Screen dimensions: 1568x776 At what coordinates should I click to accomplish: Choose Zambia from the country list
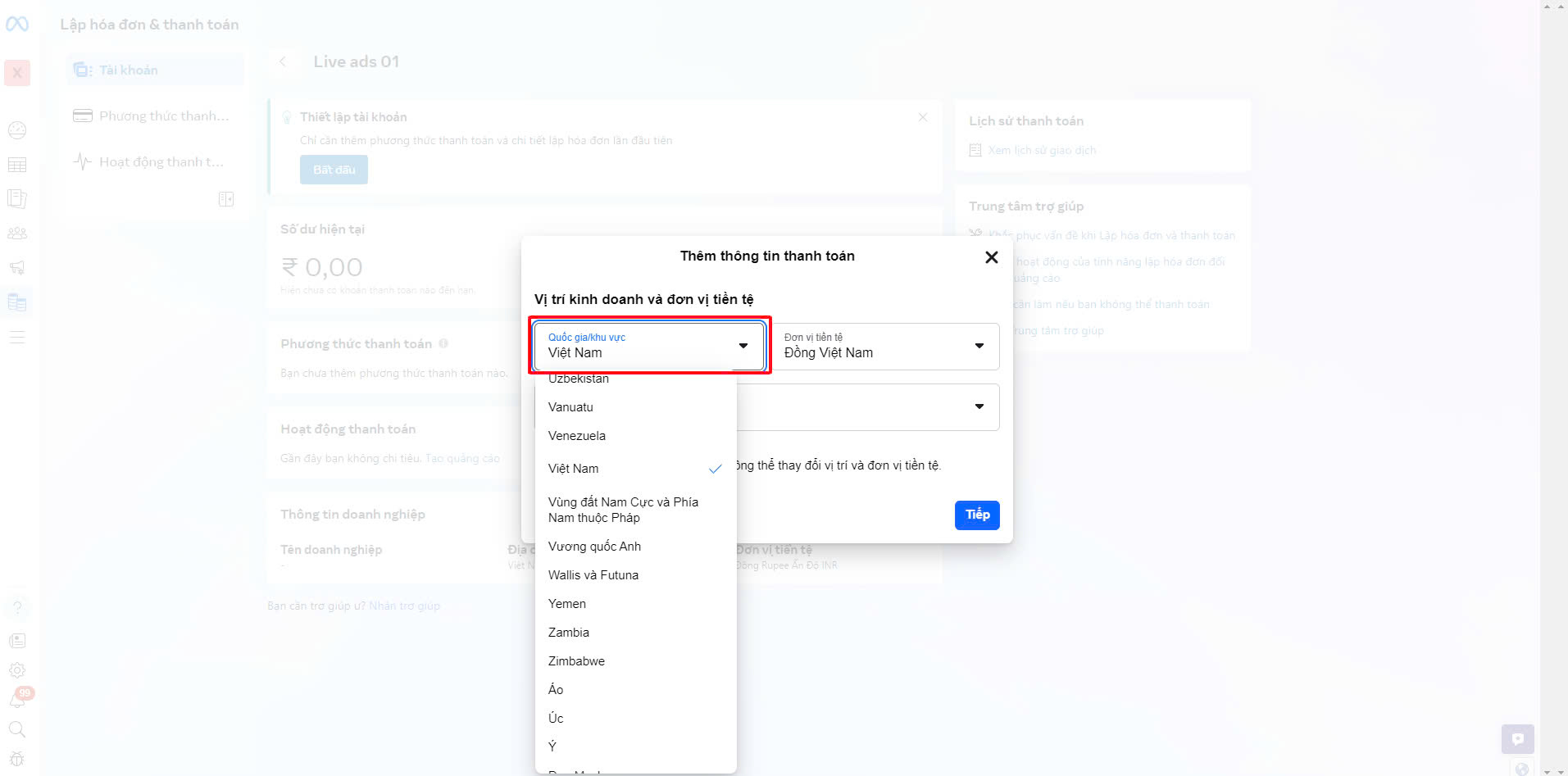[635, 633]
